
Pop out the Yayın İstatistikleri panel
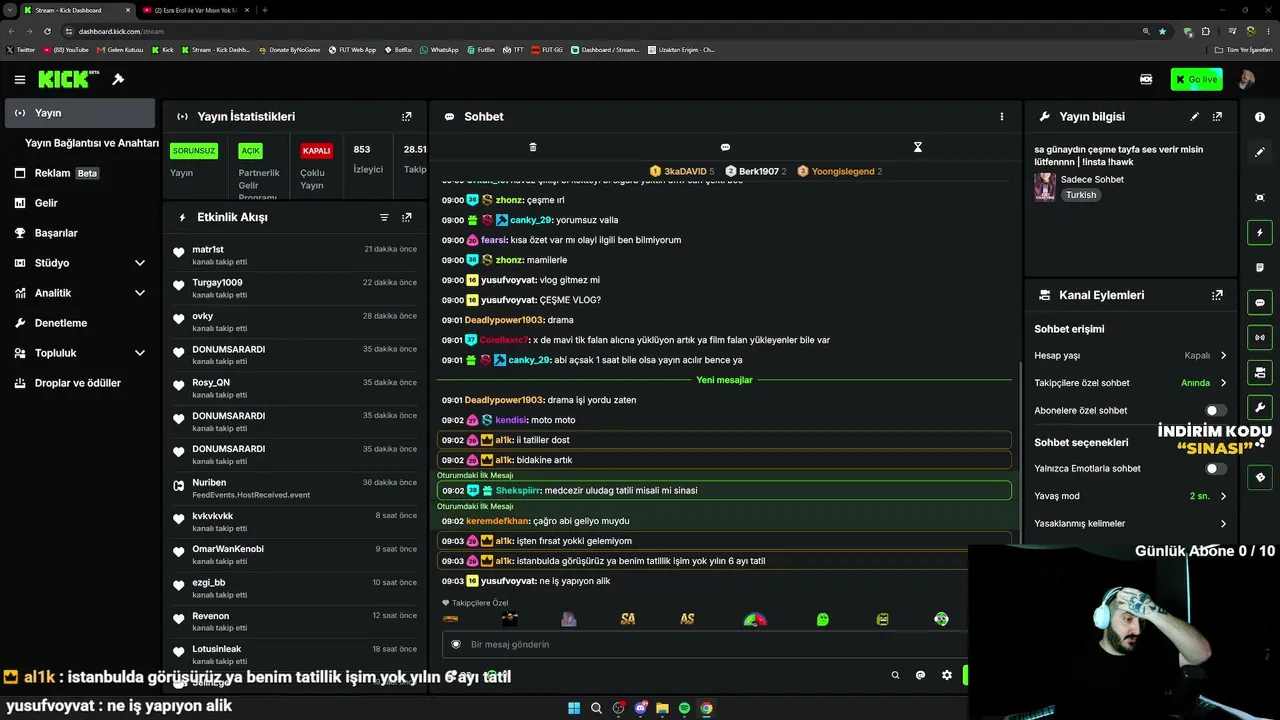(x=406, y=117)
